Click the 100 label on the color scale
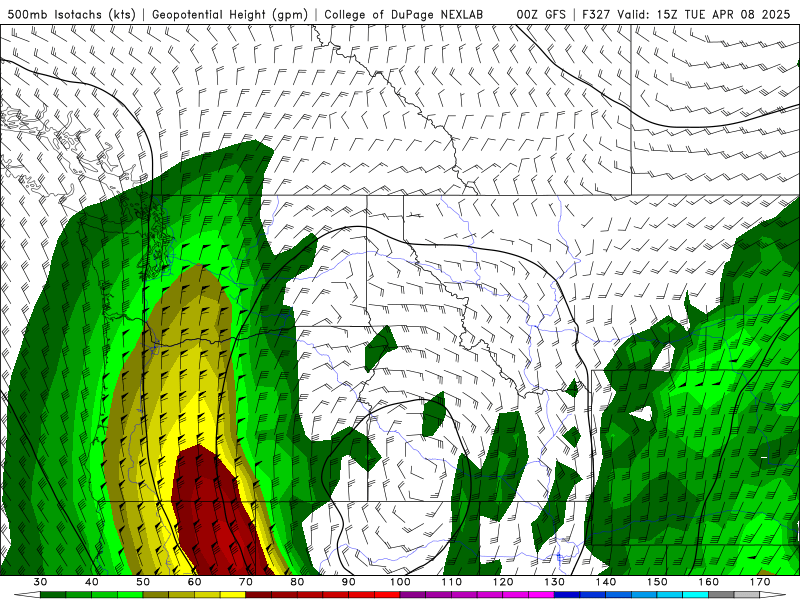This screenshot has height=600, width=800. (400, 582)
